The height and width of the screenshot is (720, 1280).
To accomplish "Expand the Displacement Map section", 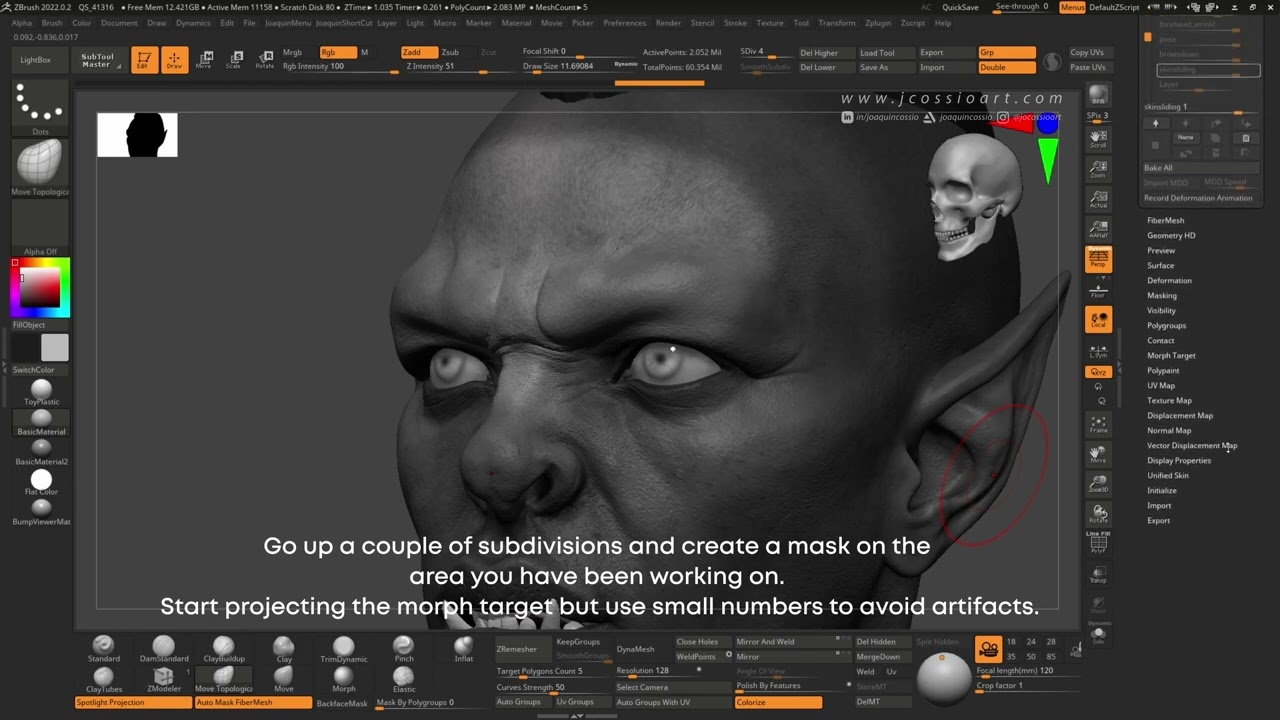I will (1180, 415).
